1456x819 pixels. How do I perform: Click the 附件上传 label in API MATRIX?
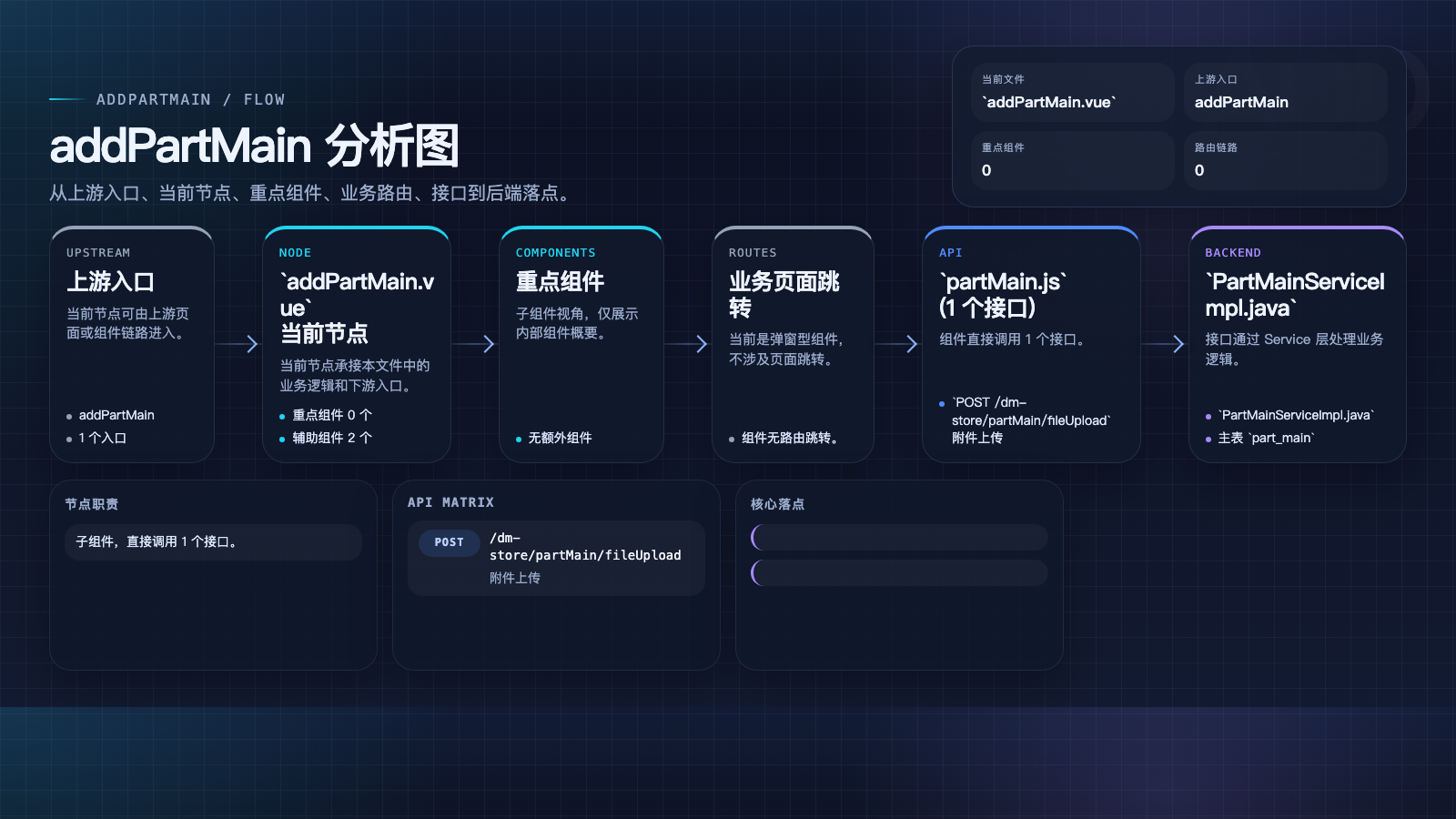[x=515, y=578]
